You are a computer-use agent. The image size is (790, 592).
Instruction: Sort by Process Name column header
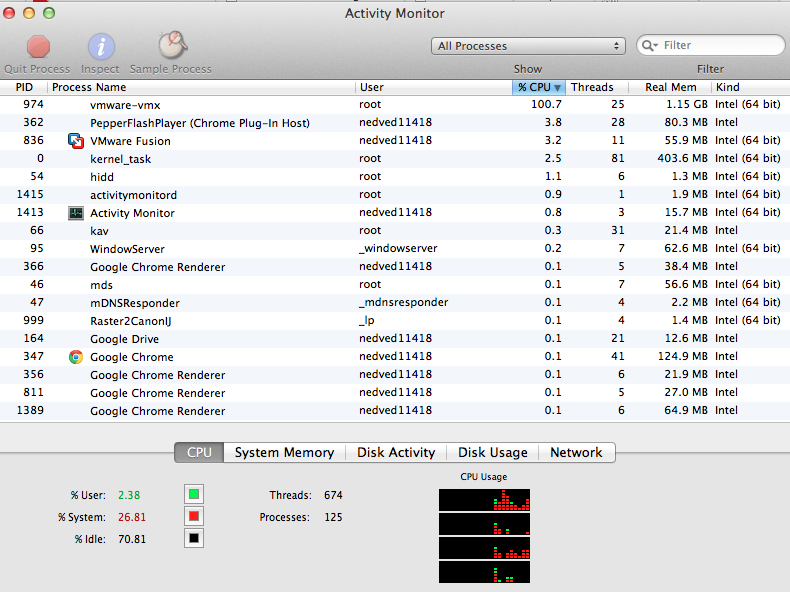click(x=202, y=87)
